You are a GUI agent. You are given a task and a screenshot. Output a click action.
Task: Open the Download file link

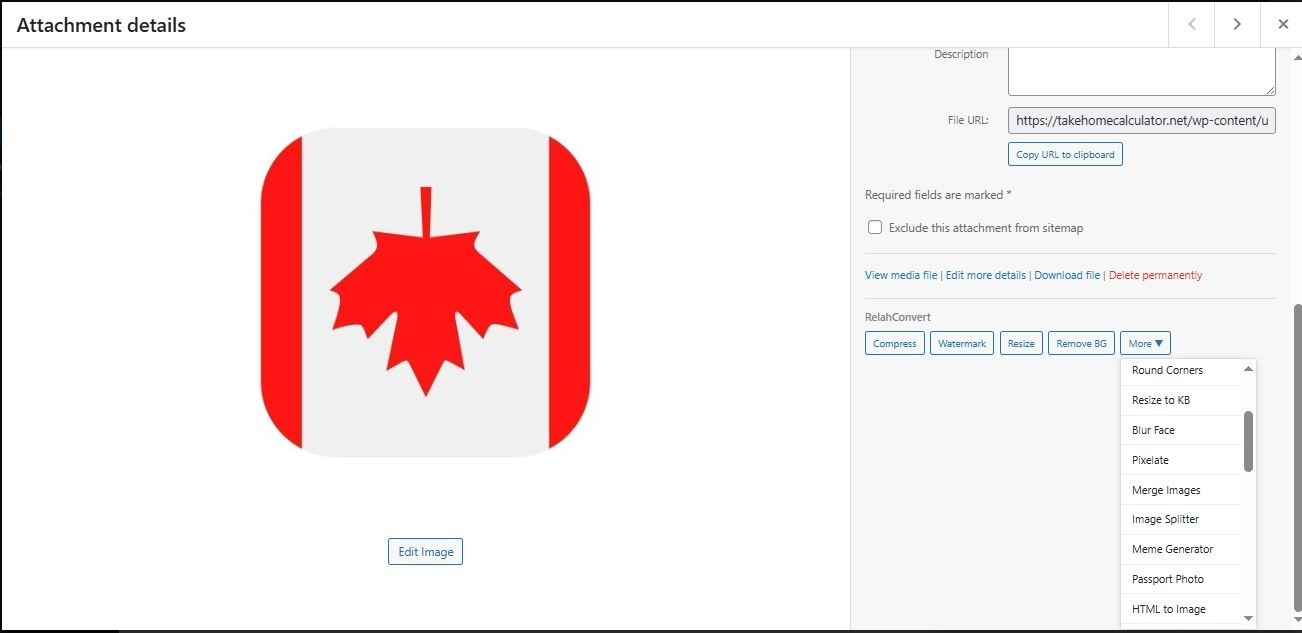point(1067,275)
